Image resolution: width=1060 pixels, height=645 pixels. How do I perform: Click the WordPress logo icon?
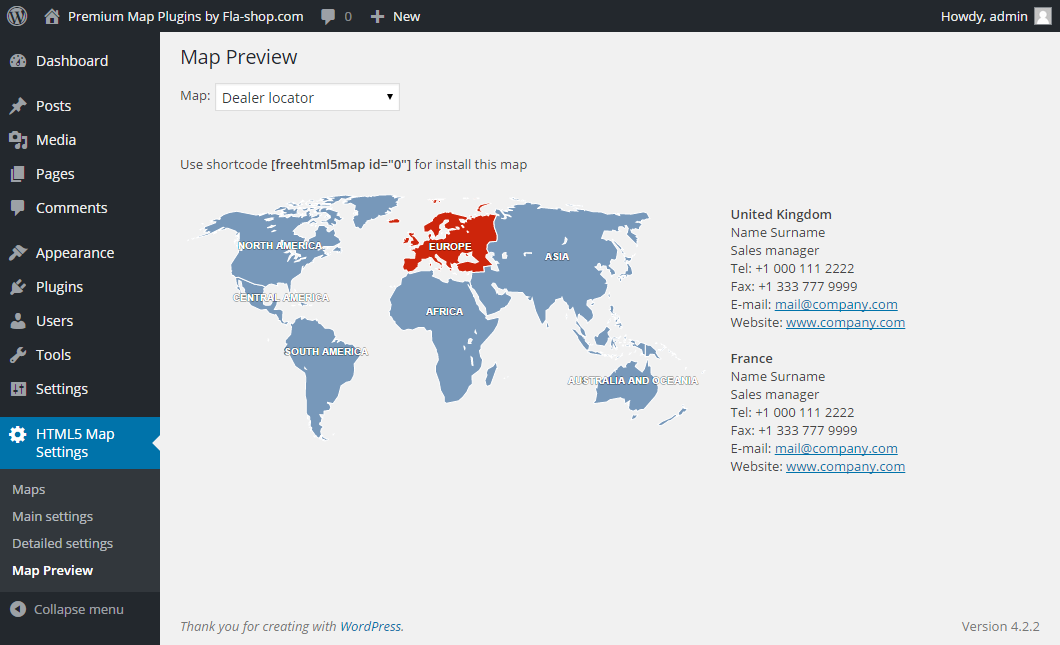[x=17, y=16]
